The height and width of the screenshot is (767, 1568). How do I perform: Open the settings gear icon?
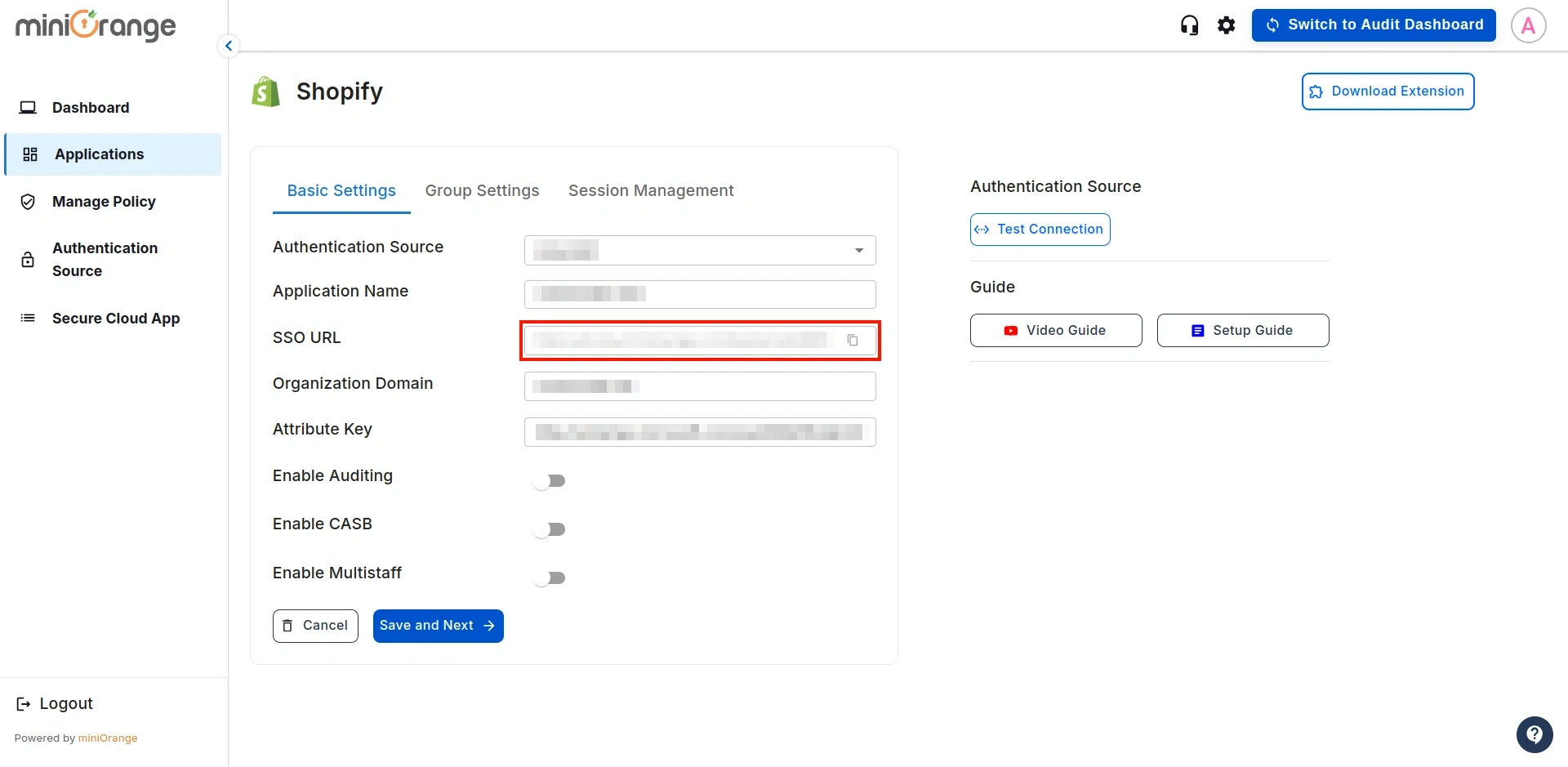pyautogui.click(x=1227, y=25)
